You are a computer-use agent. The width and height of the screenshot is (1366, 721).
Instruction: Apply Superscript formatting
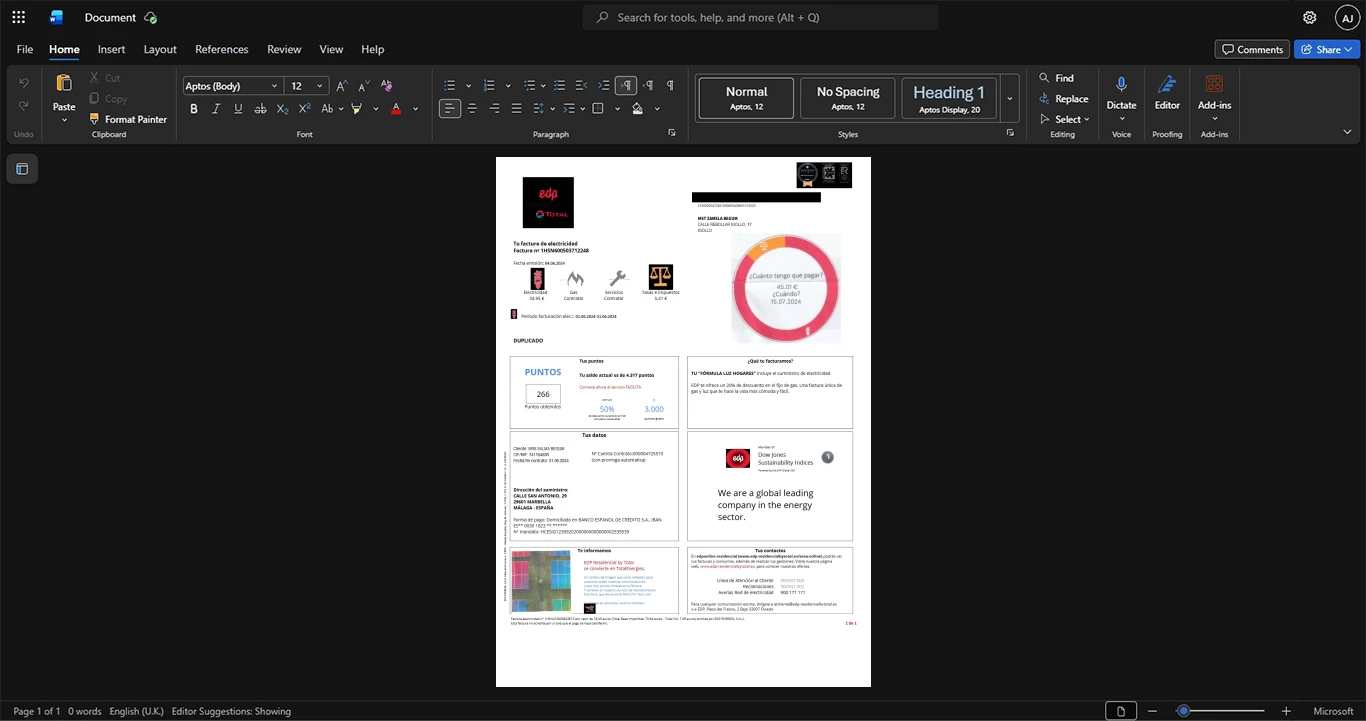(304, 109)
